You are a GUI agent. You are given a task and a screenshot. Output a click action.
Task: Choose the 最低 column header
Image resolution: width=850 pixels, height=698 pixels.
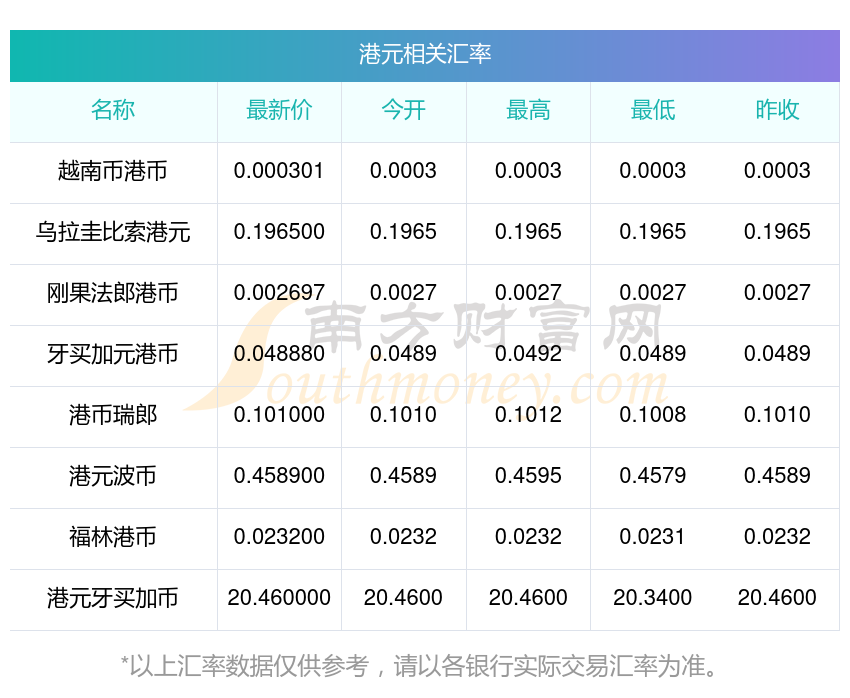coord(653,110)
